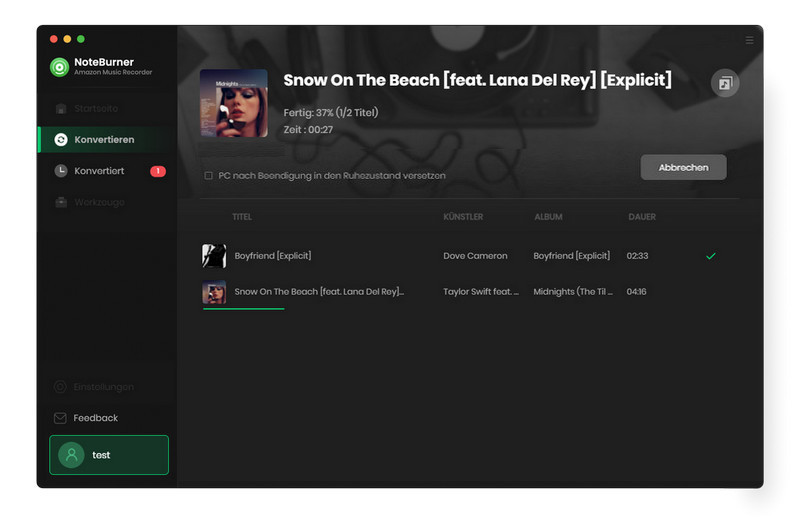Click Dove Cameron artist cell

(x=475, y=256)
